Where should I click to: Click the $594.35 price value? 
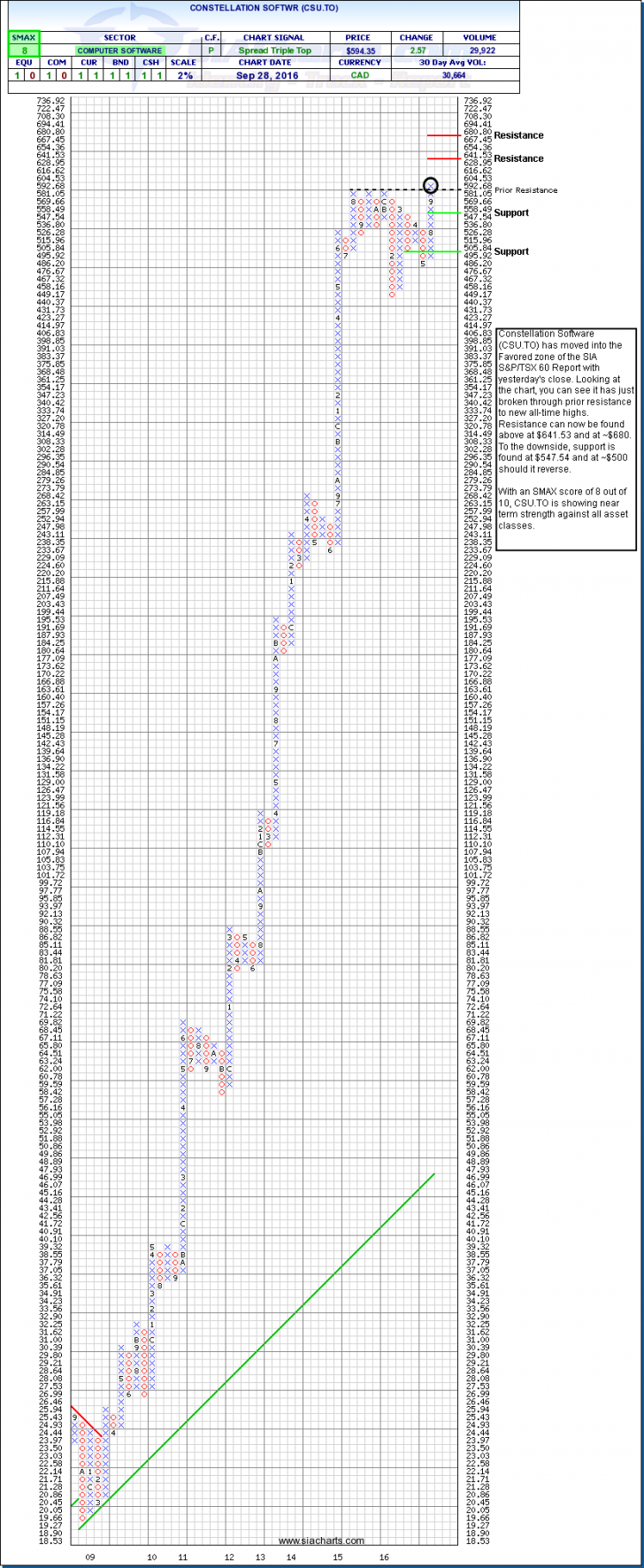[x=358, y=50]
